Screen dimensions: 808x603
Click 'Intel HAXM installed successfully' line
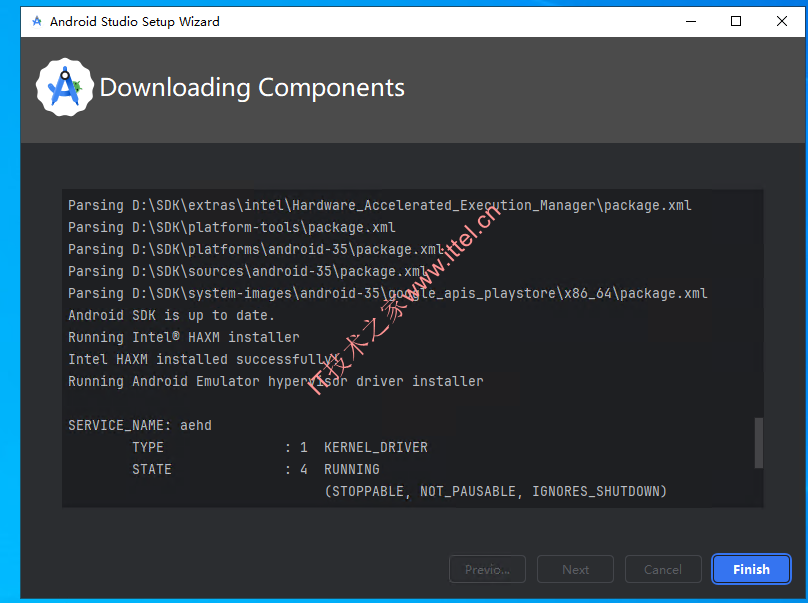tap(202, 359)
